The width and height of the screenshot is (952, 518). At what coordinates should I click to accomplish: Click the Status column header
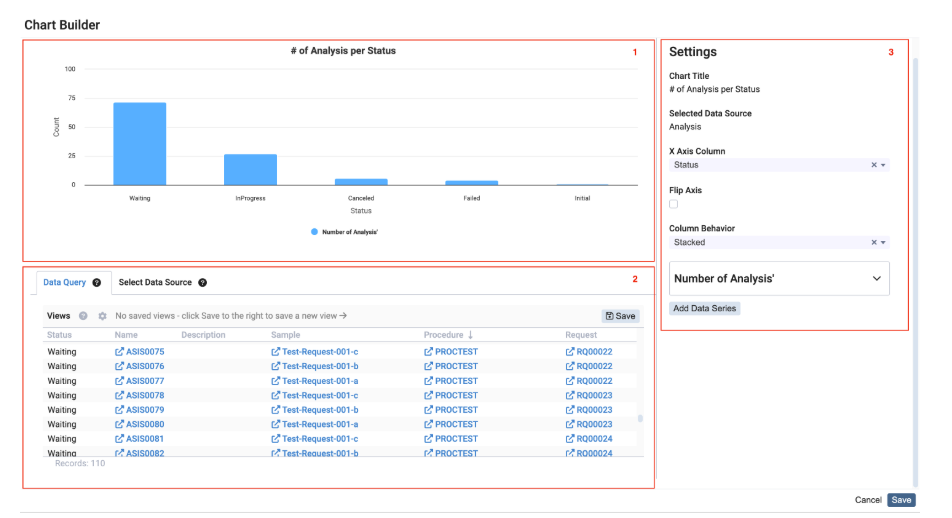pyautogui.click(x=60, y=335)
